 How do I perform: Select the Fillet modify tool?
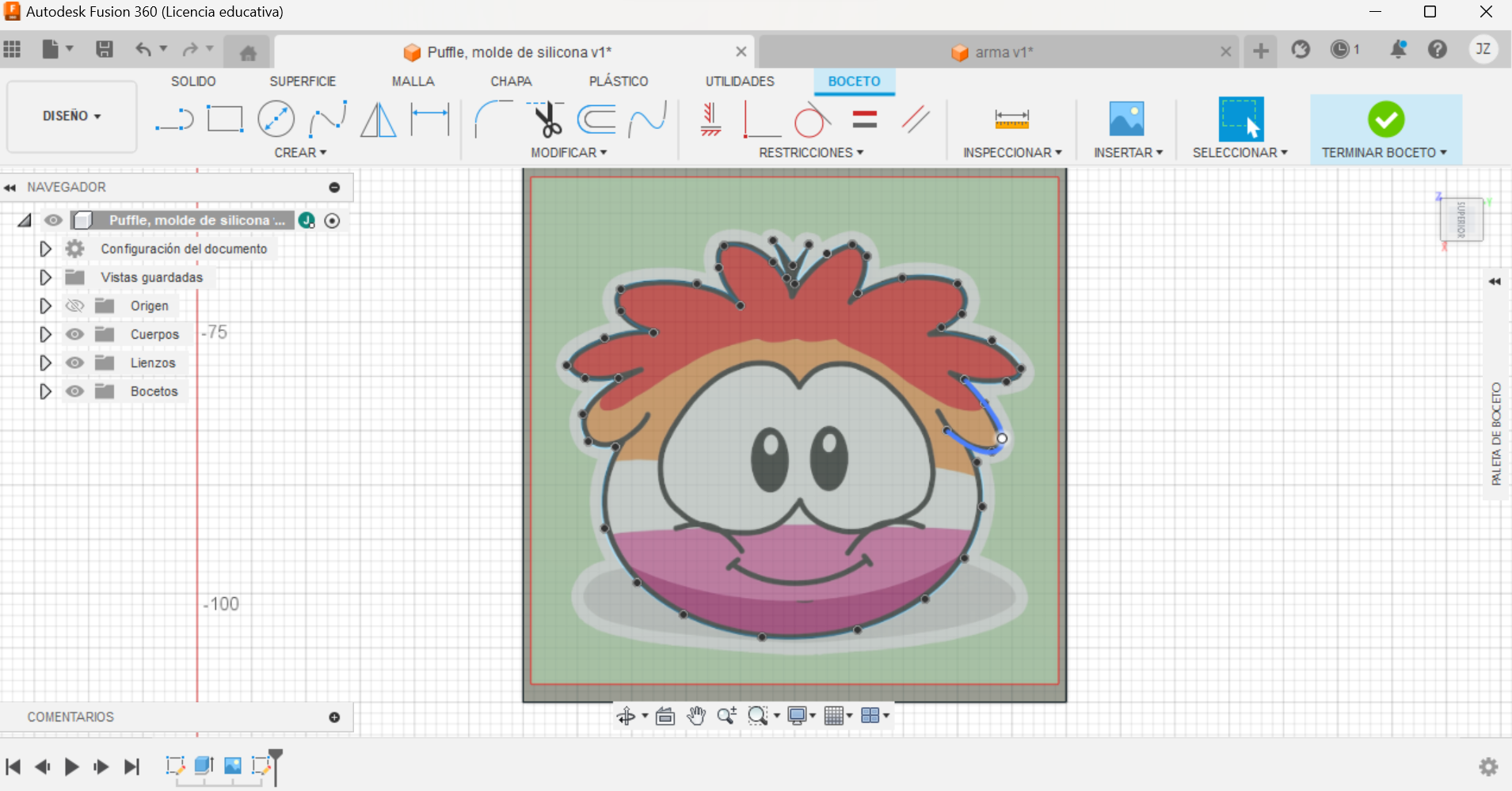493,120
